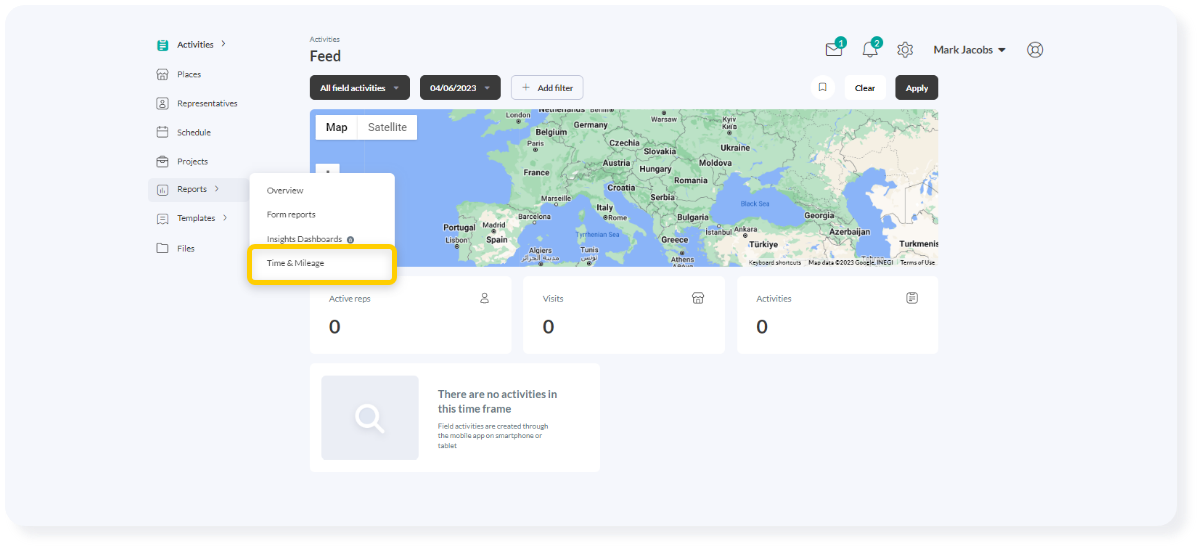Go to Representatives in the sidebar
The width and height of the screenshot is (1202, 551).
[206, 103]
